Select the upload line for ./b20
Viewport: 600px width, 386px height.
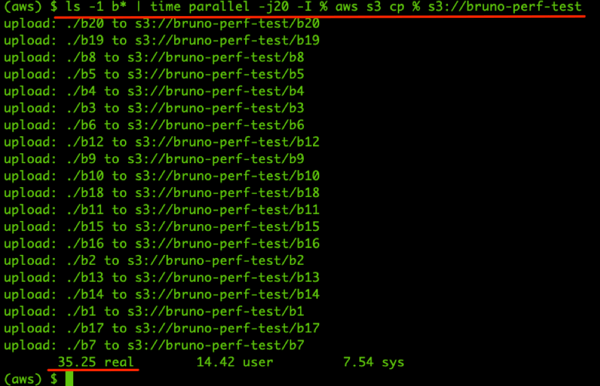click(x=162, y=24)
